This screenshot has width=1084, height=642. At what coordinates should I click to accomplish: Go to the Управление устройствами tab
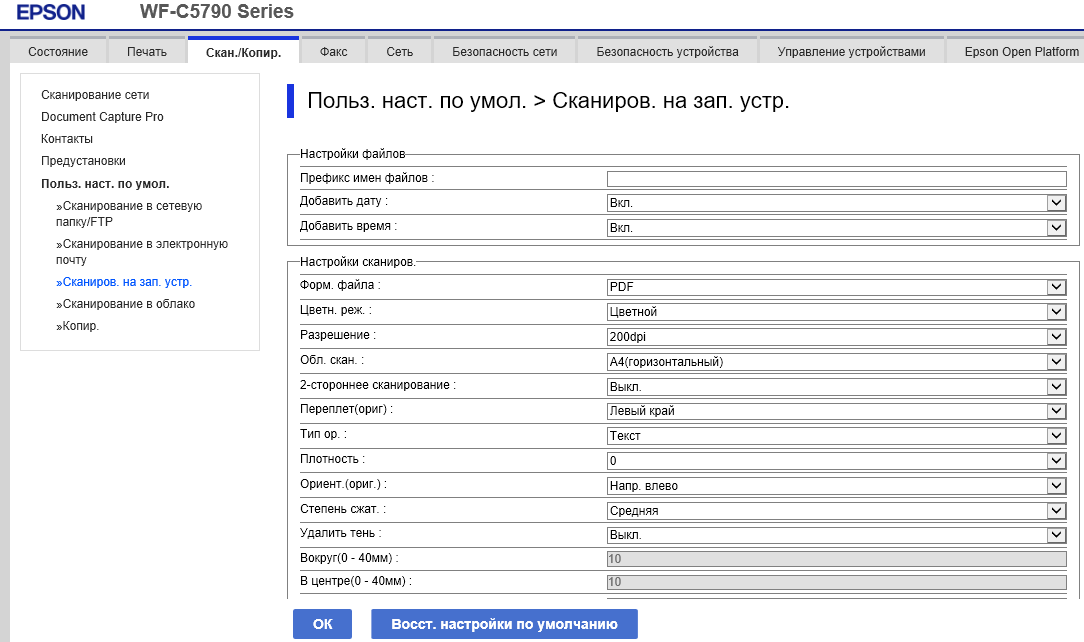(851, 52)
